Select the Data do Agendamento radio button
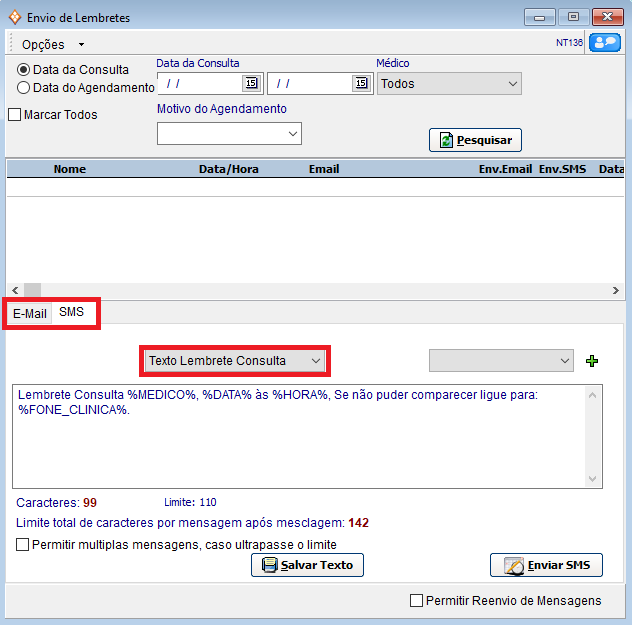The image size is (632, 625). pyautogui.click(x=23, y=88)
